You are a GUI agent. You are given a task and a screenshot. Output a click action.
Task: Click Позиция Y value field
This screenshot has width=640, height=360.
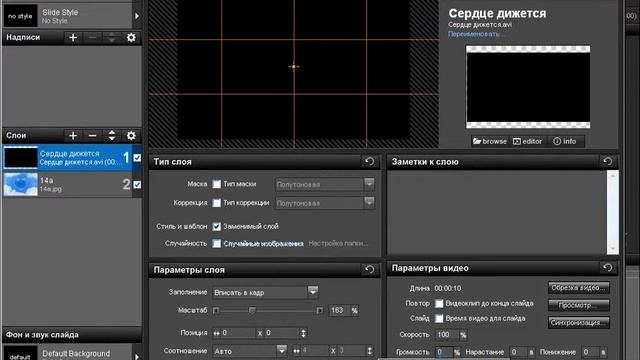[x=281, y=333]
